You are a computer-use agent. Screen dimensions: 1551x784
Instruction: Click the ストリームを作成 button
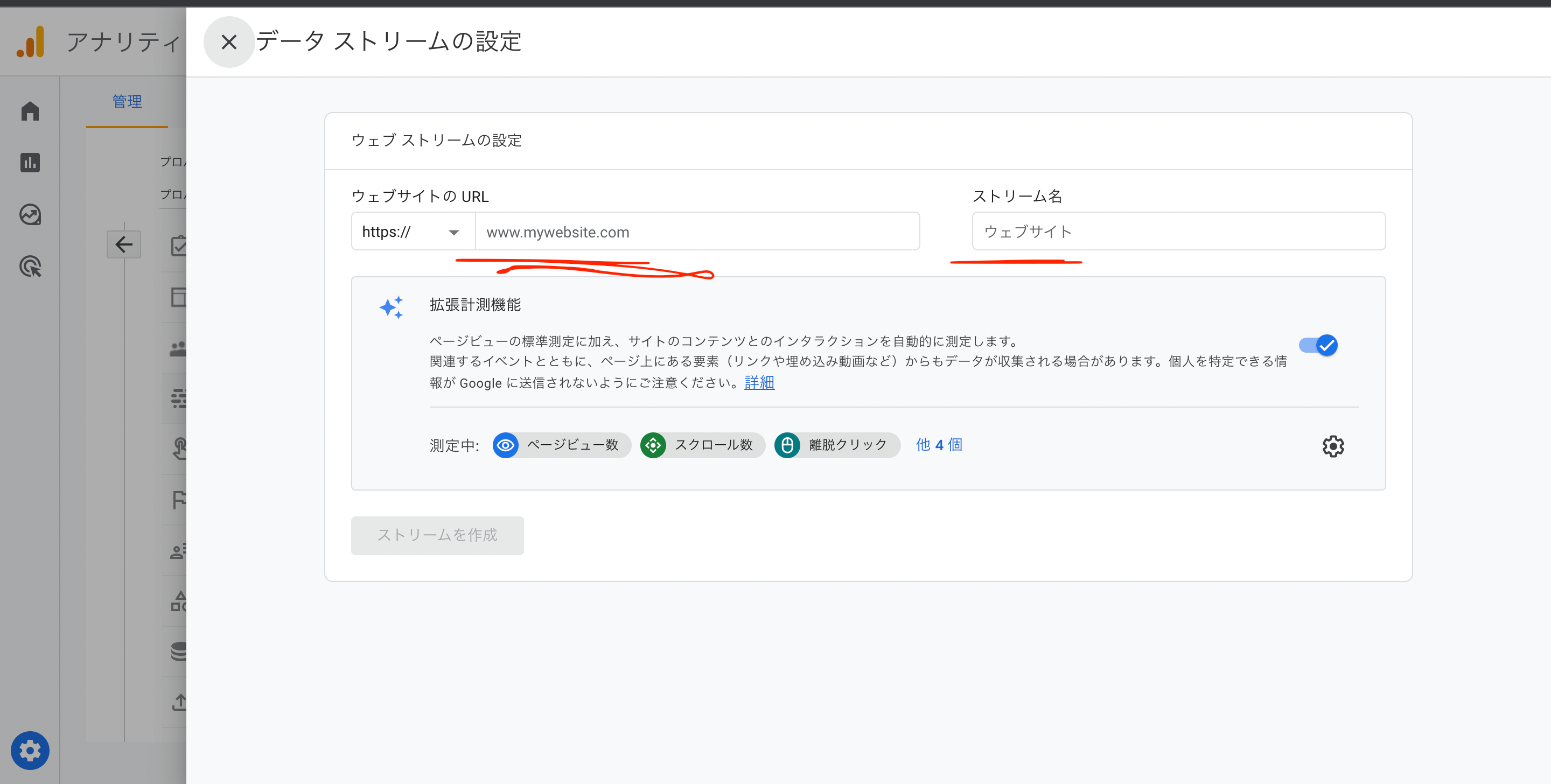[437, 535]
